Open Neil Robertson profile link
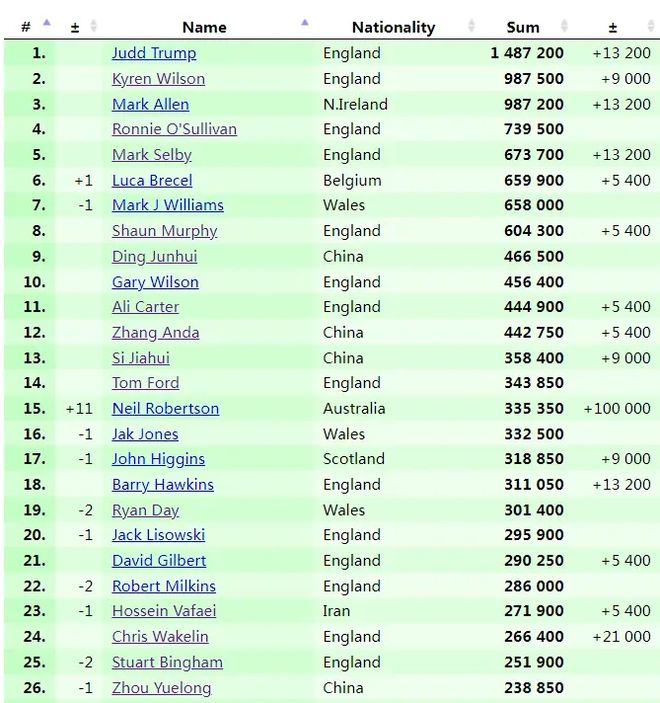The image size is (660, 703). [165, 408]
